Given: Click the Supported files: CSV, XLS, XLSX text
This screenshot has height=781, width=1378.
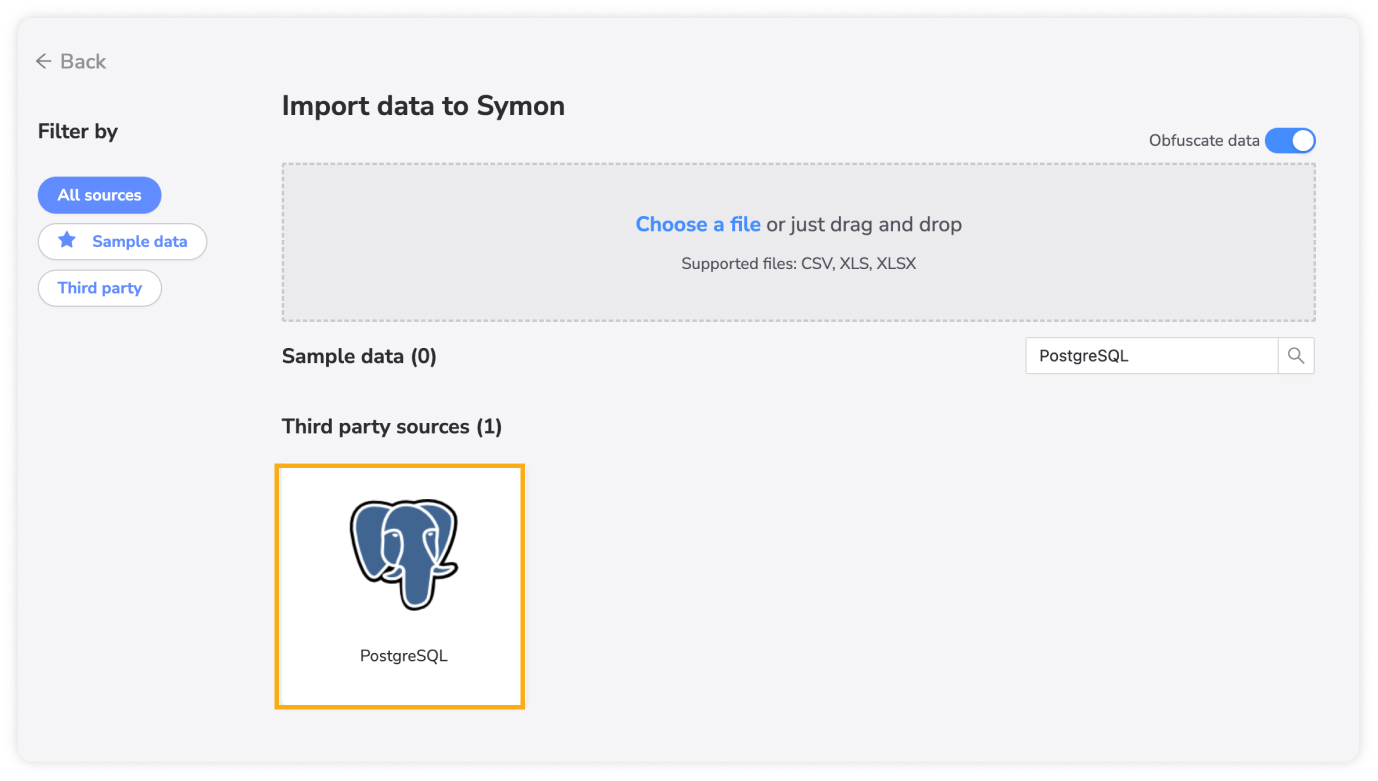Looking at the screenshot, I should coord(799,264).
